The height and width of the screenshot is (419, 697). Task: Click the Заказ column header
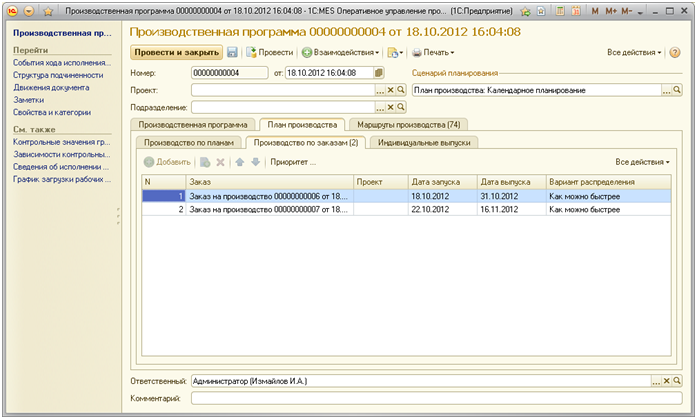tap(270, 182)
